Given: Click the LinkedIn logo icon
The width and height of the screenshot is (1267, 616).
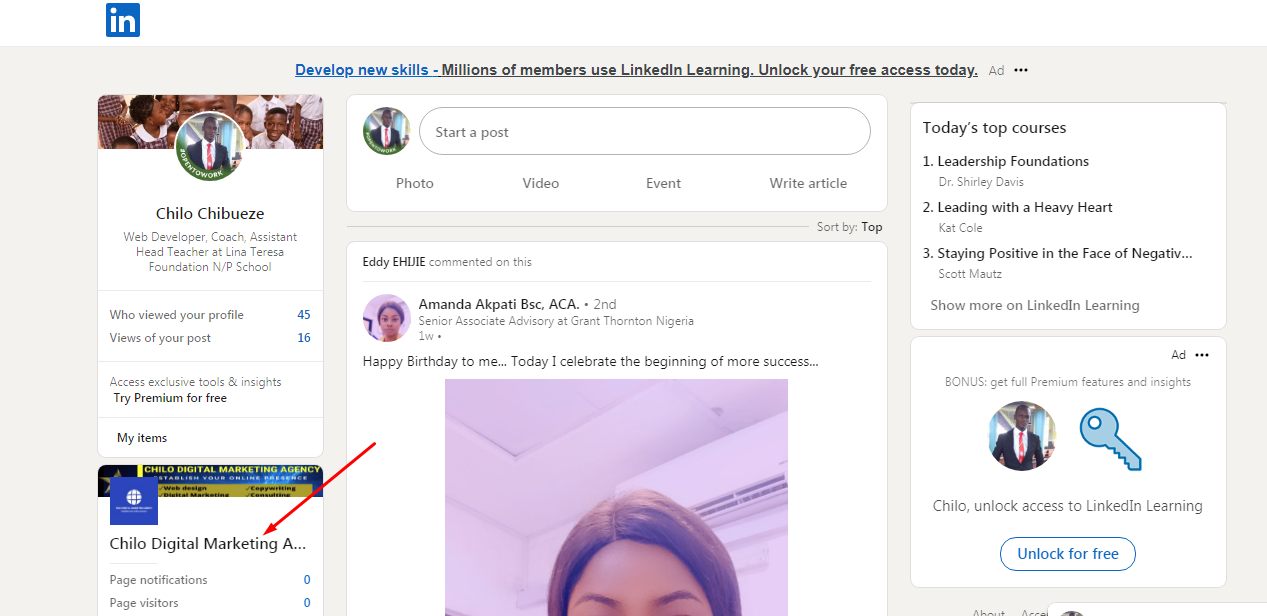Looking at the screenshot, I should (x=123, y=20).
